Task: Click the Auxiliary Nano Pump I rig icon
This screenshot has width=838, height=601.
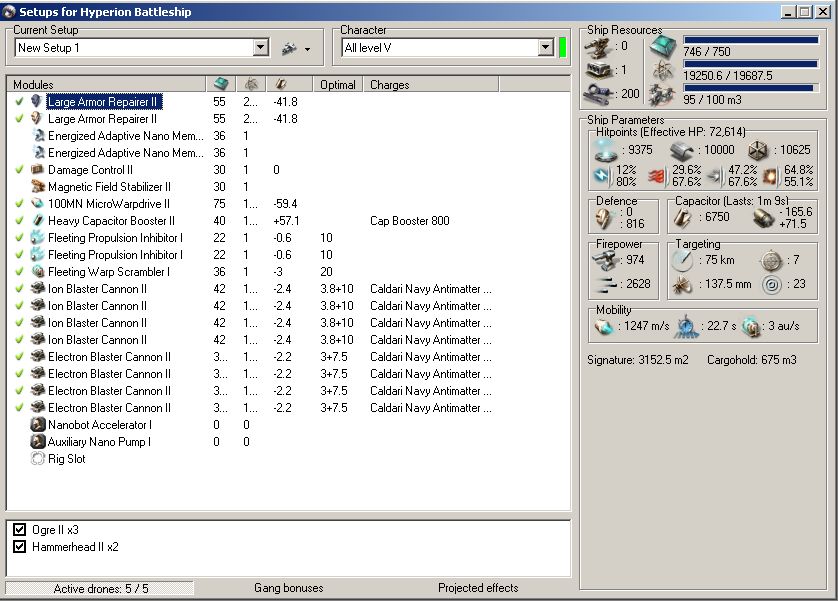Action: (x=37, y=442)
